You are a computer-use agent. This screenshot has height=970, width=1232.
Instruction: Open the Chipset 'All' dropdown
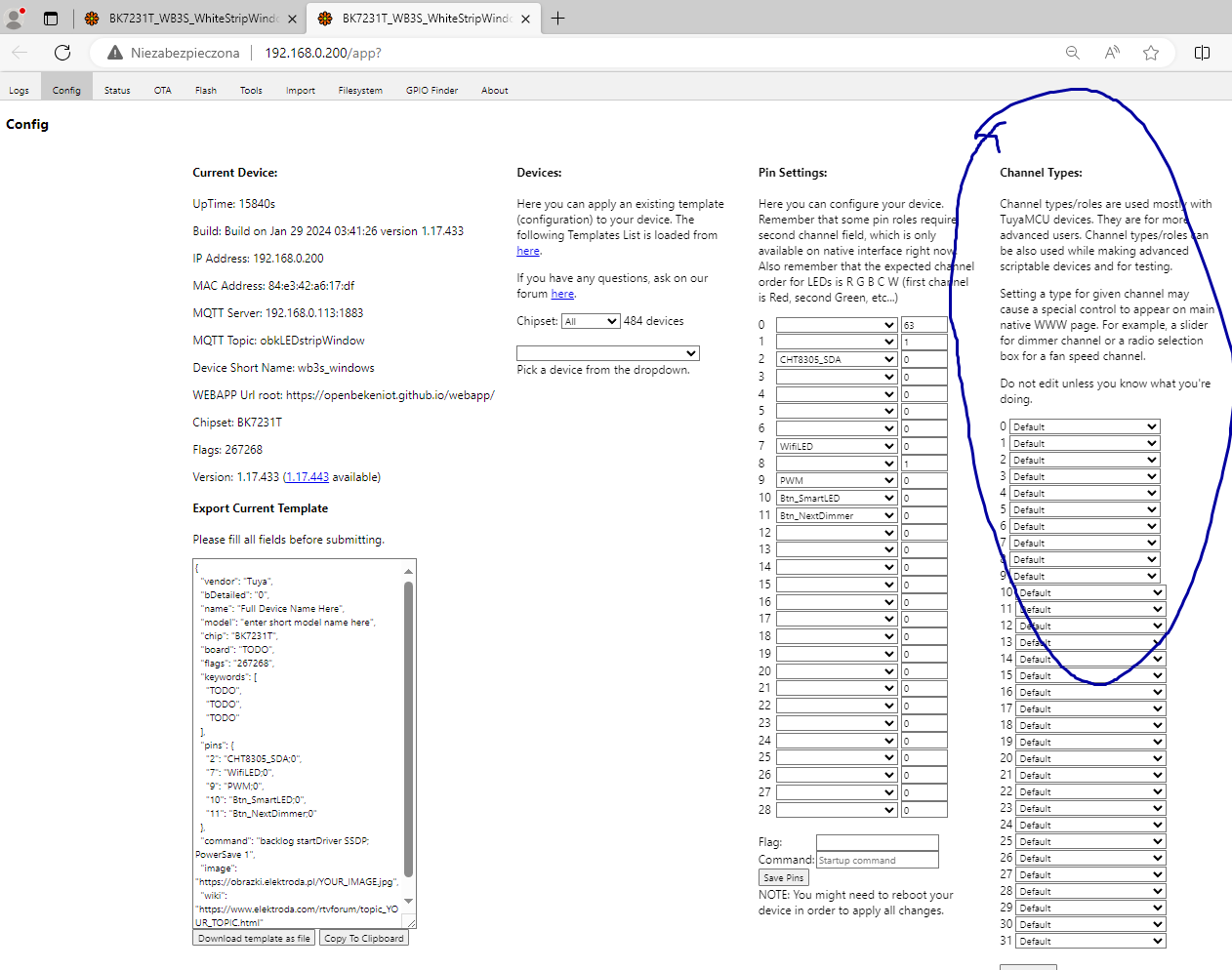click(x=591, y=321)
